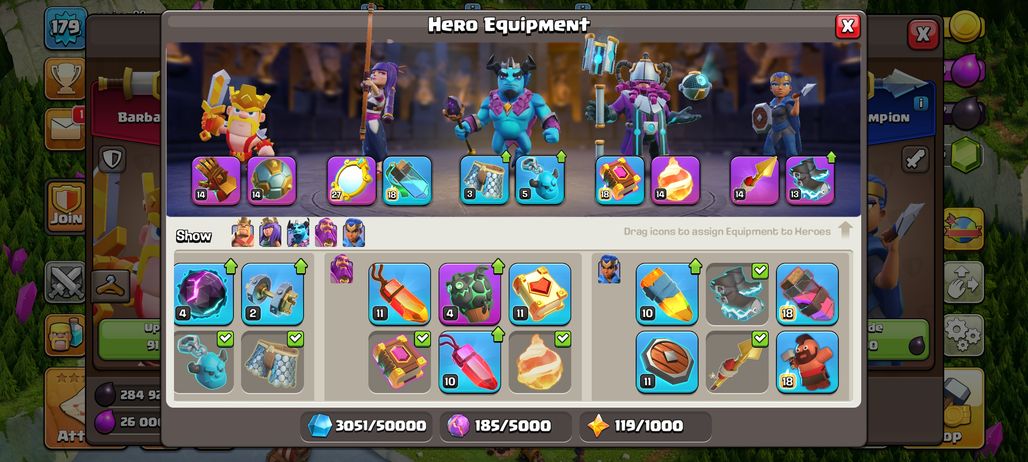Toggle Archer Queen filter in Show row

270,233
